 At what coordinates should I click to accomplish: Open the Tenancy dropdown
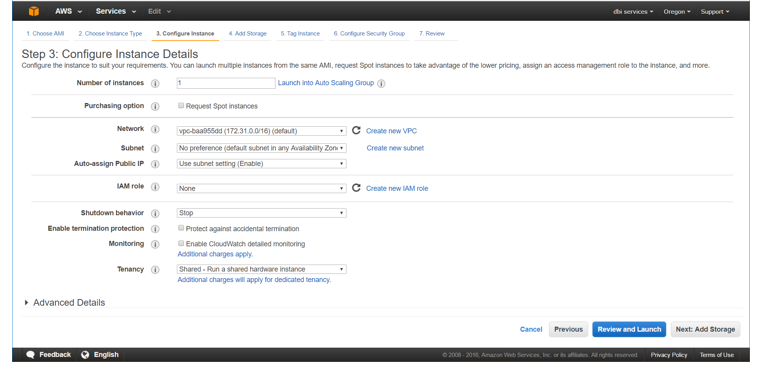point(261,269)
